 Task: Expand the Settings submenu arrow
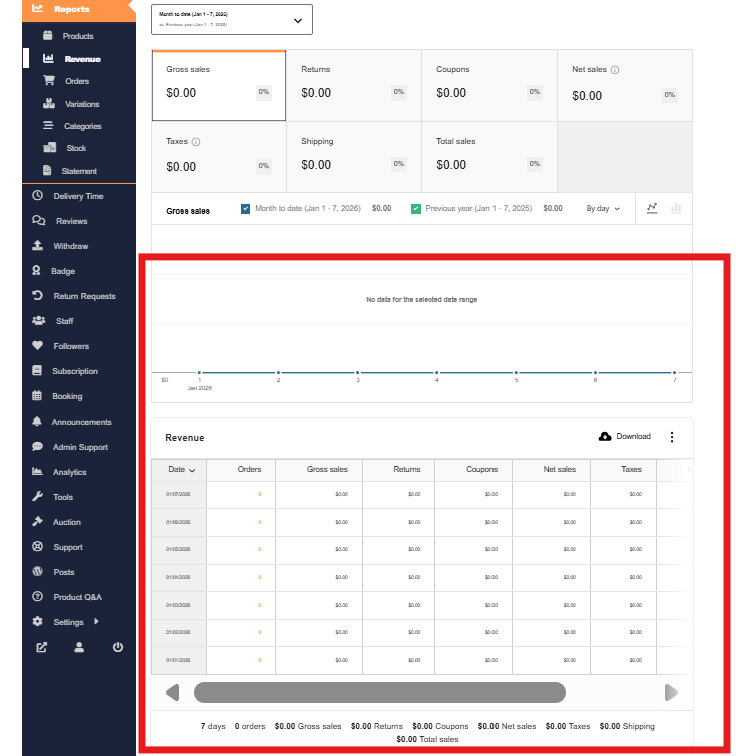click(x=96, y=622)
